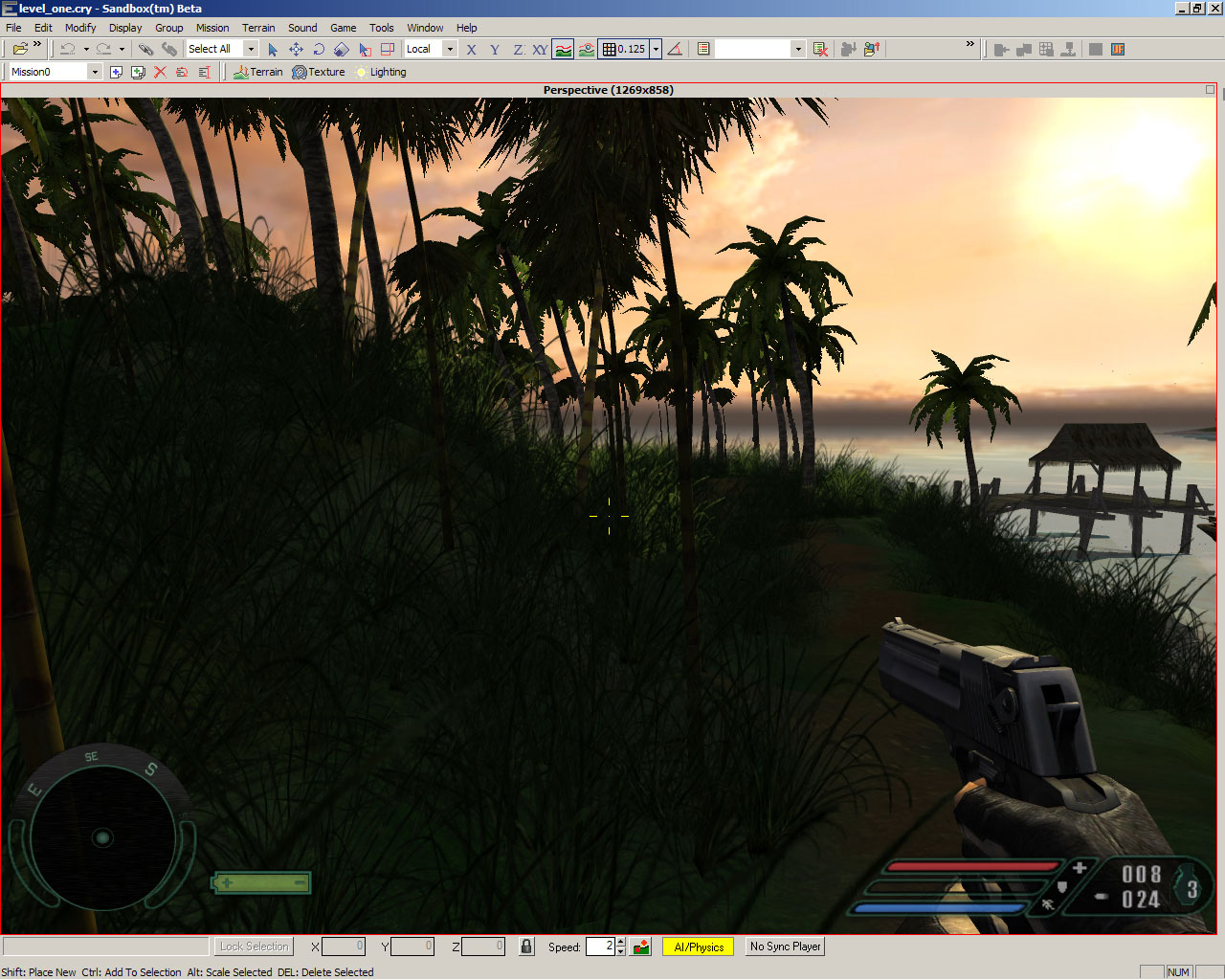Viewport: 1225px width, 980px height.
Task: Open the selection list icon
Action: coord(703,49)
